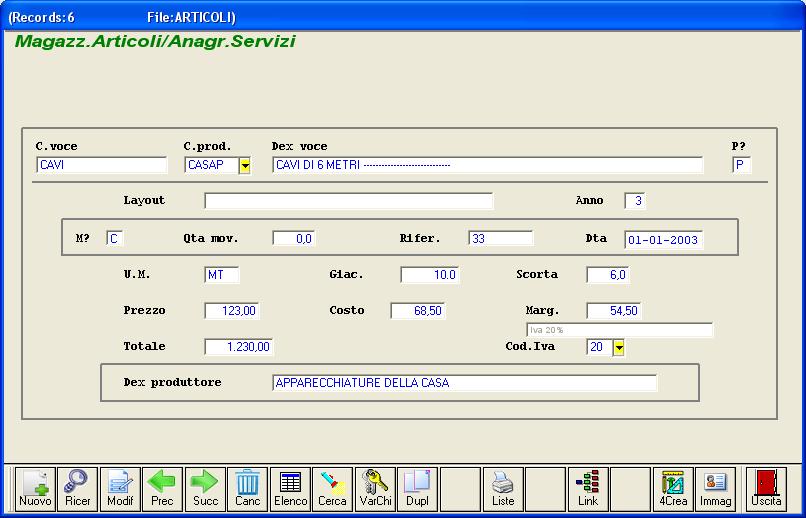
Task: Click the Totale field 1.230,00
Action: [x=239, y=347]
